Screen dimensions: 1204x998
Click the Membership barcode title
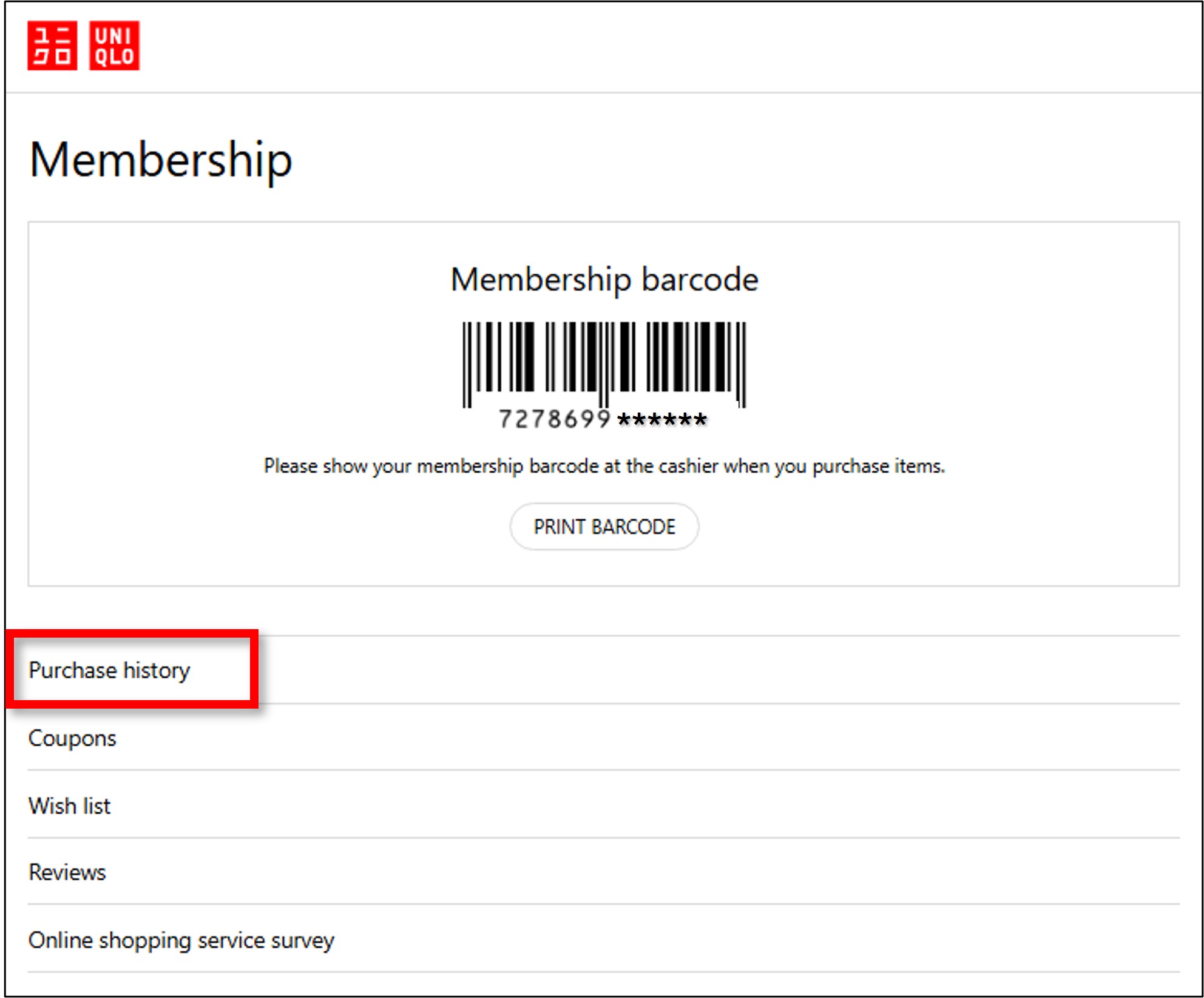[604, 280]
